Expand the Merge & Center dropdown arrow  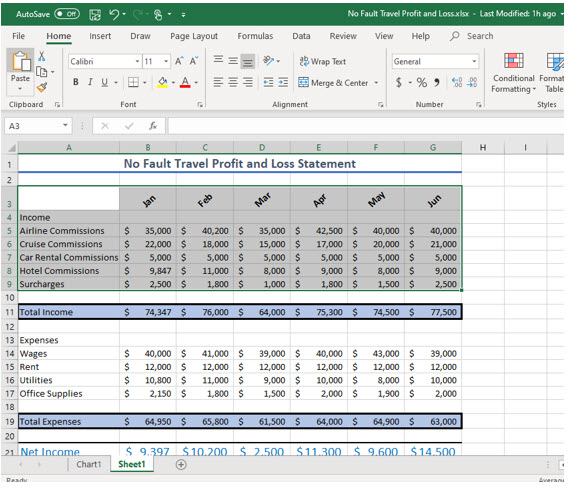(x=376, y=83)
